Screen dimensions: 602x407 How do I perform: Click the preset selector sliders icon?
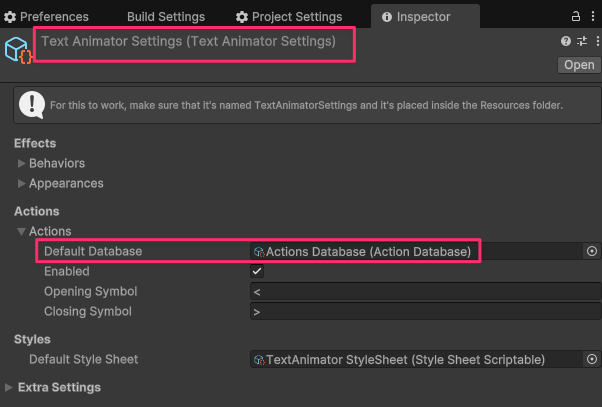click(581, 41)
